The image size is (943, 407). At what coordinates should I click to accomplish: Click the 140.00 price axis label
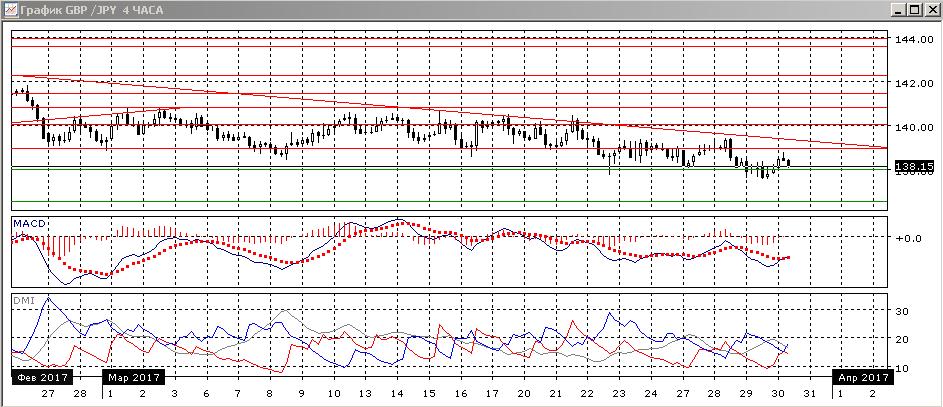[x=915, y=127]
